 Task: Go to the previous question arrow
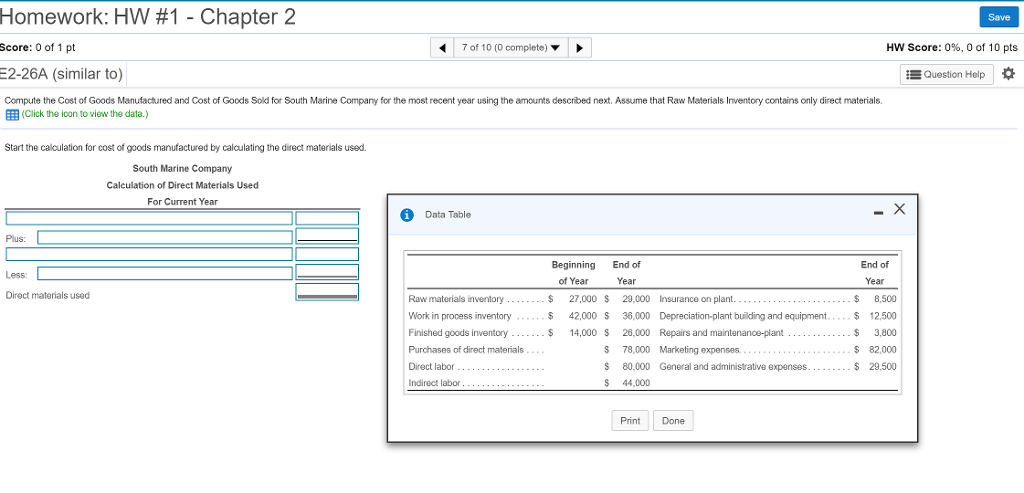pyautogui.click(x=443, y=48)
